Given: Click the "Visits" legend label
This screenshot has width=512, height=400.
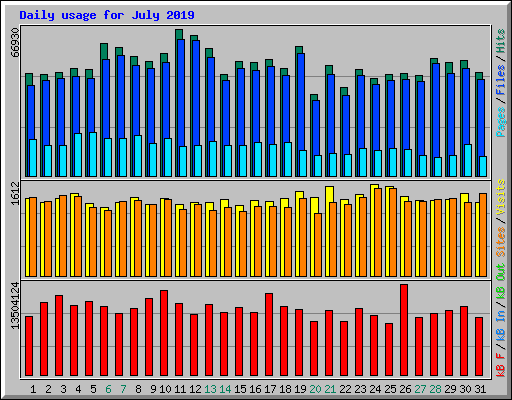Looking at the screenshot, I should click(x=501, y=197).
